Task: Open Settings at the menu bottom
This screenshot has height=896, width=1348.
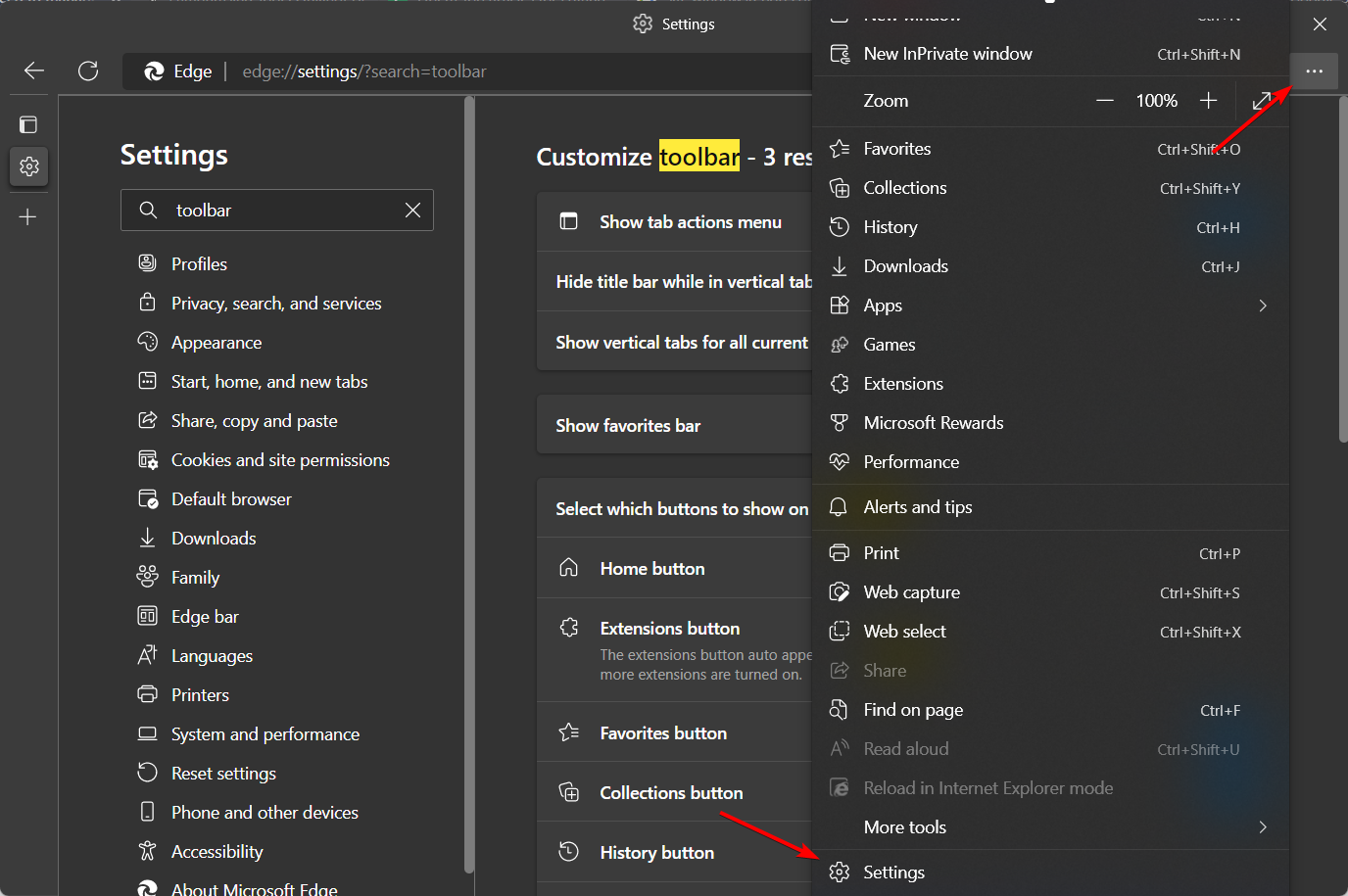Action: click(x=1050, y=872)
